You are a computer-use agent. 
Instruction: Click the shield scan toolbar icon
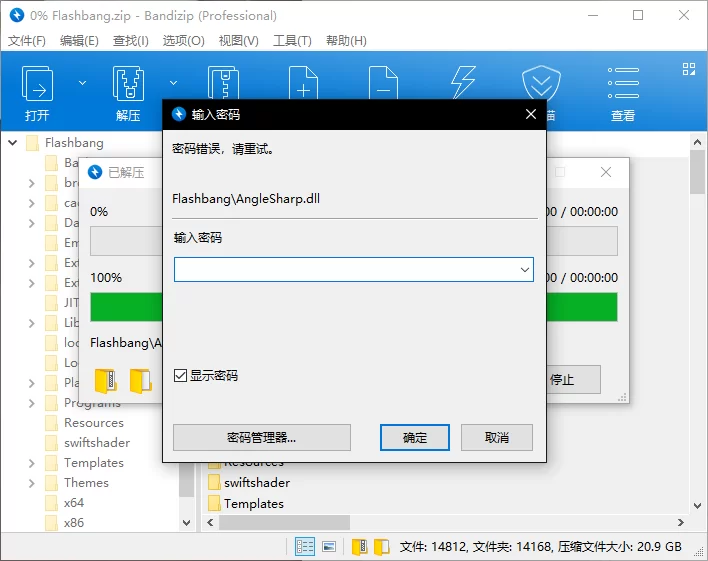tap(541, 82)
